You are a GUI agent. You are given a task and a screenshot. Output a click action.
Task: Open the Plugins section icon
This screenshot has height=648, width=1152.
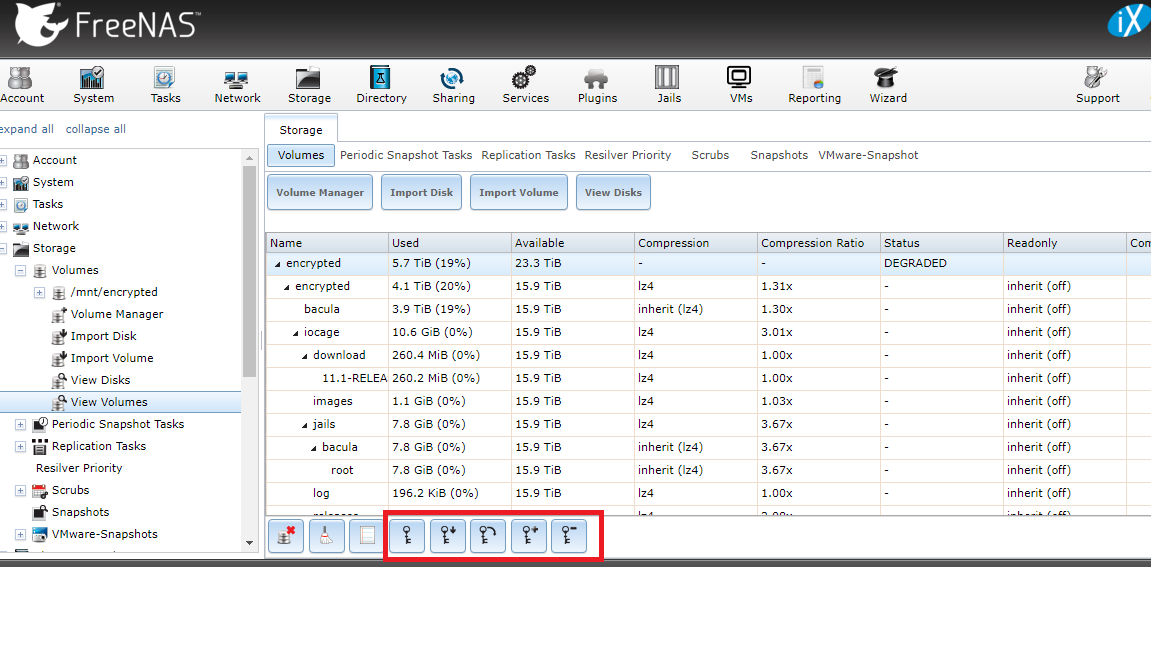click(597, 84)
